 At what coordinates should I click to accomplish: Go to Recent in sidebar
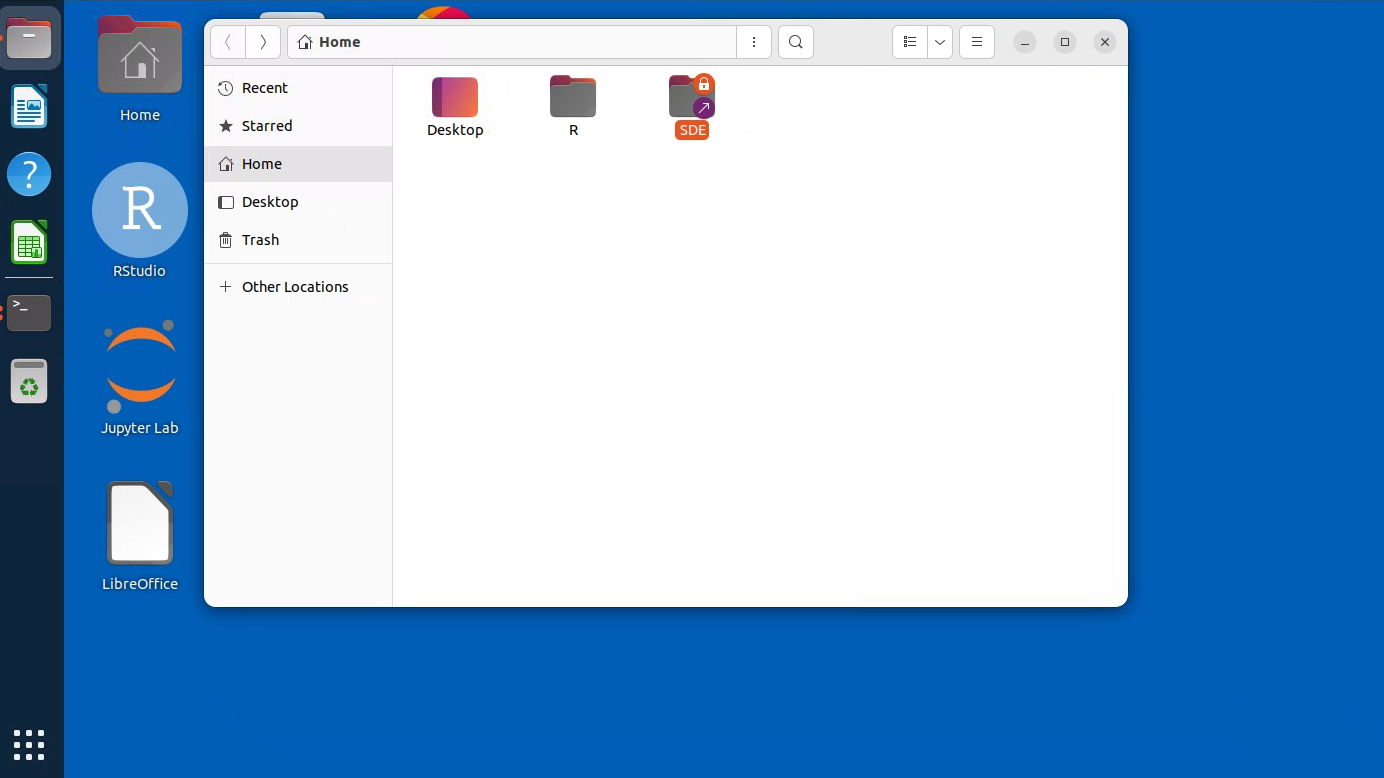pos(265,88)
